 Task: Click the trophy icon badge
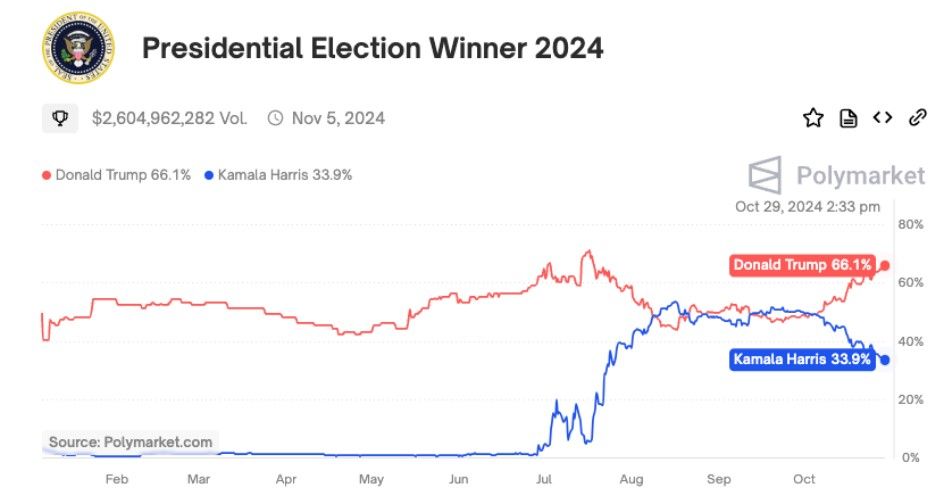point(60,118)
